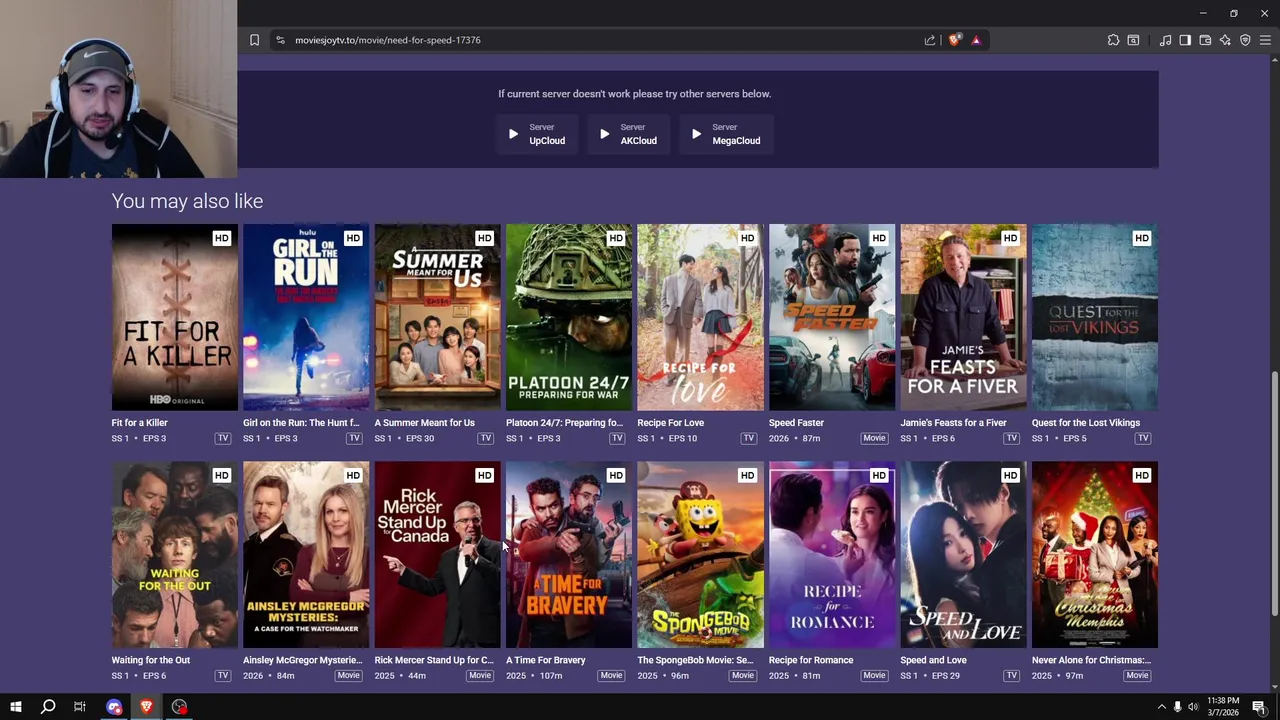The height and width of the screenshot is (720, 1280).
Task: Click the 'Recipe For Love' title link
Action: pos(671,423)
